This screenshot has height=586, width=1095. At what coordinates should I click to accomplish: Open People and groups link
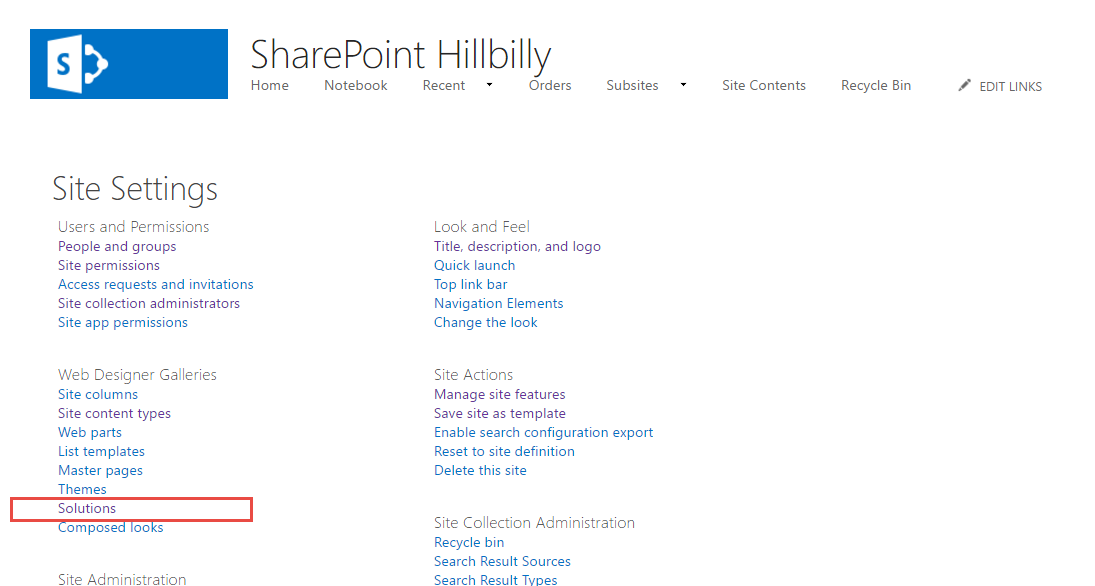[x=117, y=247]
